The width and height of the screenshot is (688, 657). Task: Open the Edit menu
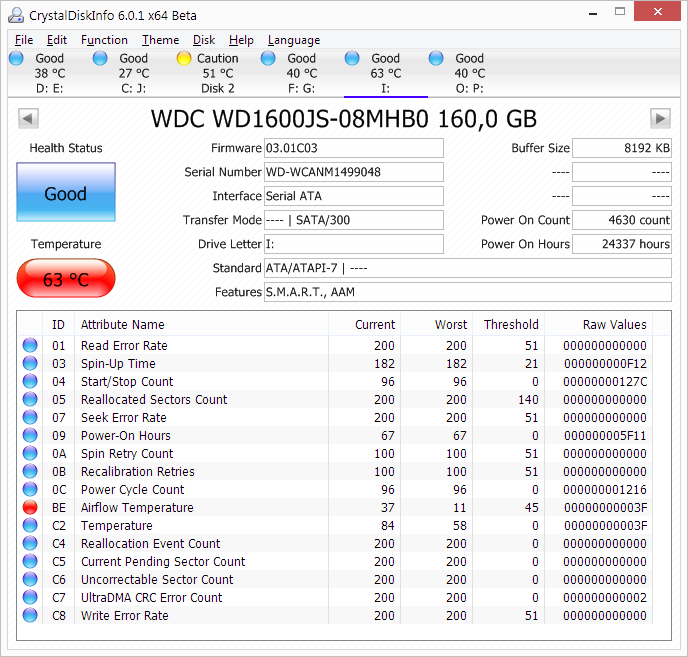[x=57, y=40]
